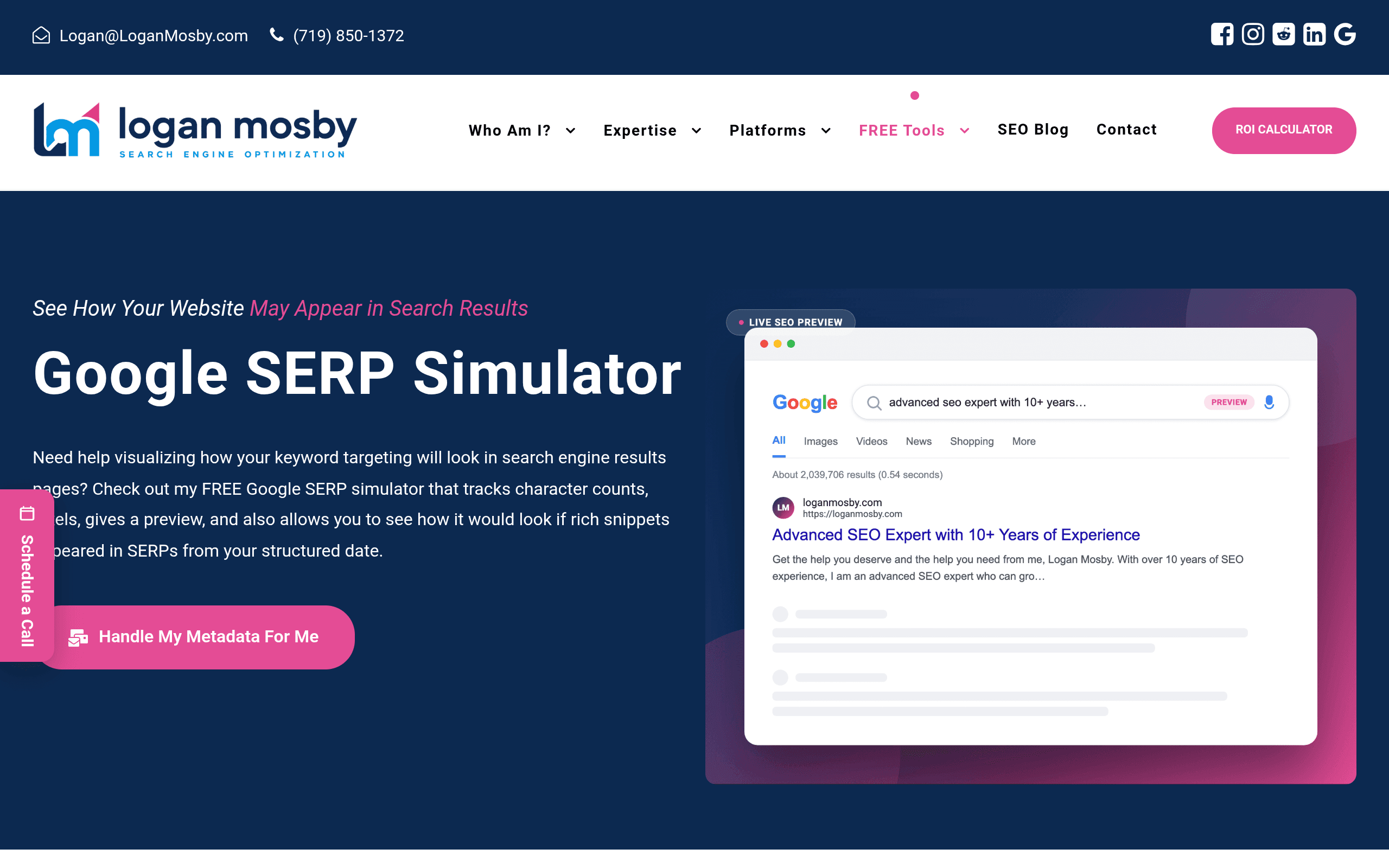Open the Facebook social icon
The width and height of the screenshot is (1389, 868).
click(1222, 34)
